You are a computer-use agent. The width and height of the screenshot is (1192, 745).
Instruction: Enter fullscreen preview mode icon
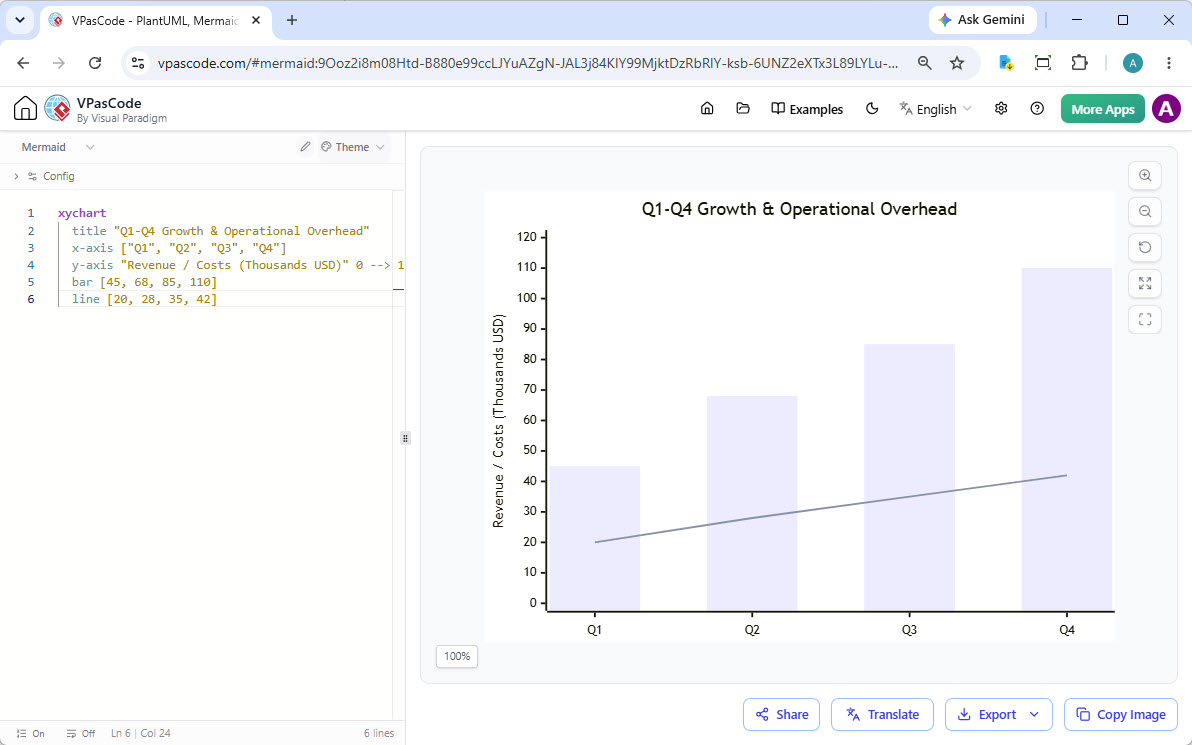click(x=1145, y=320)
